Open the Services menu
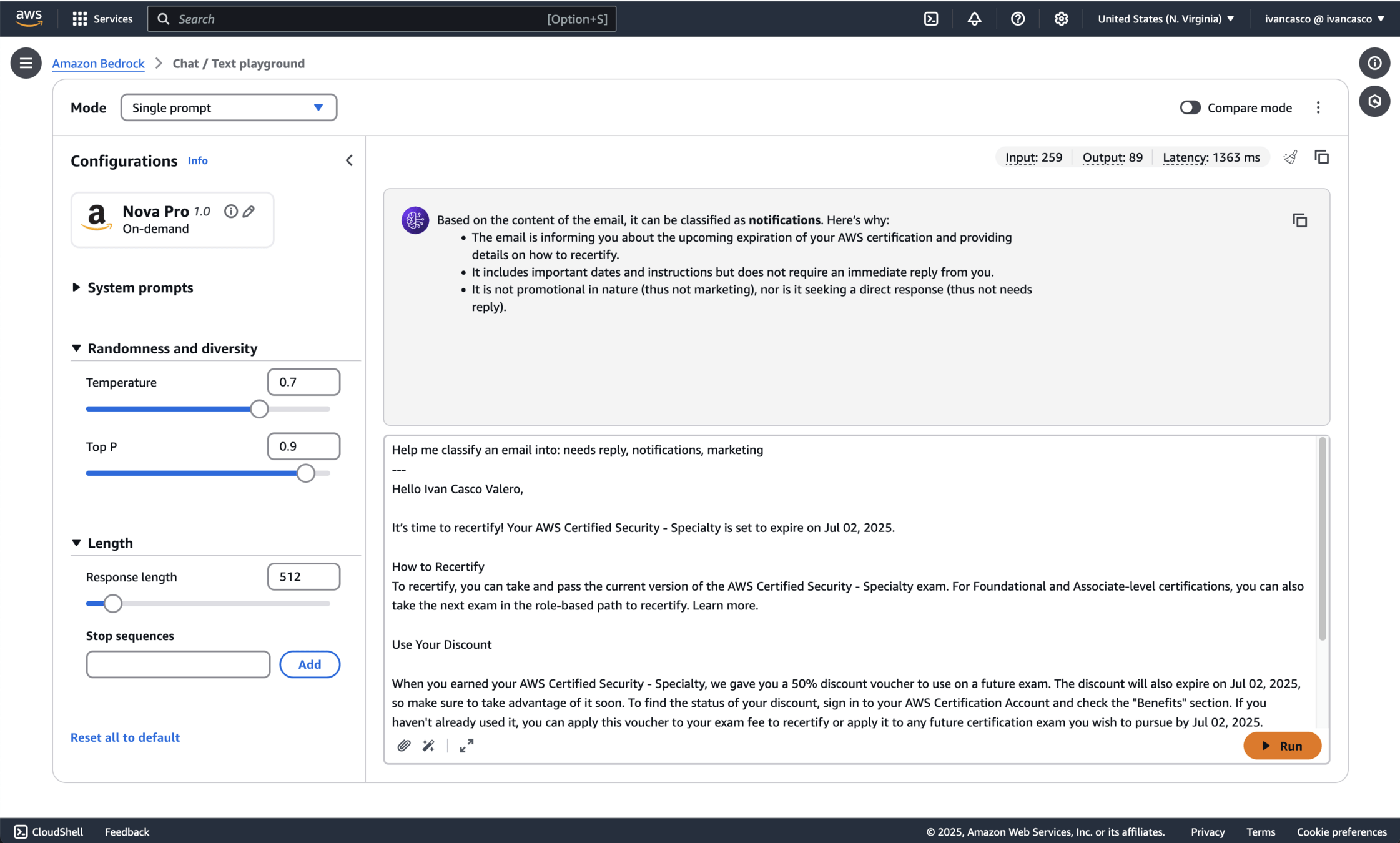 click(x=102, y=19)
